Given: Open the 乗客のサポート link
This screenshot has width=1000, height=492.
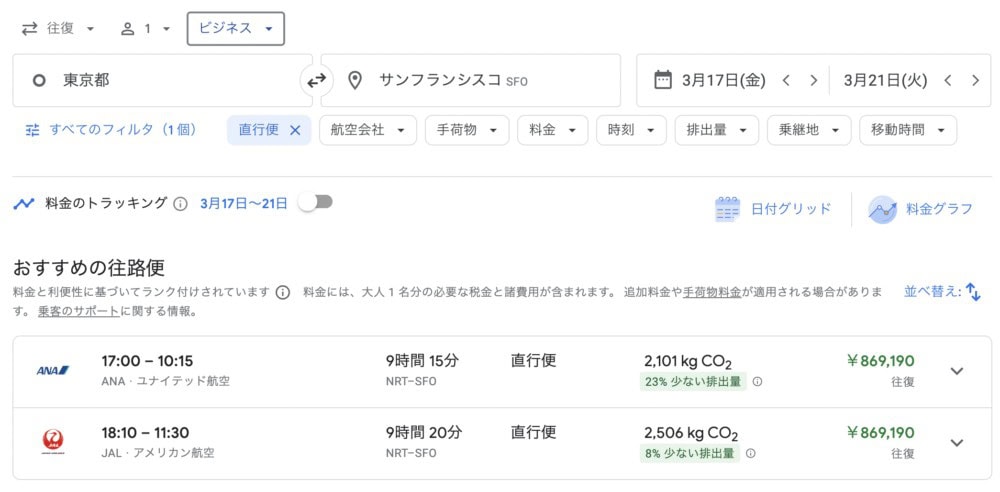Looking at the screenshot, I should click(x=78, y=313).
